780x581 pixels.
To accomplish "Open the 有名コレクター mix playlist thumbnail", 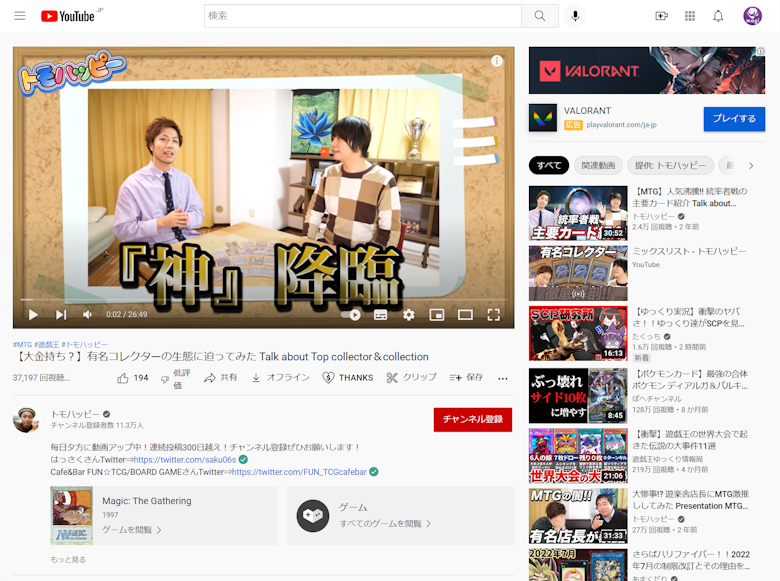I will pyautogui.click(x=578, y=273).
